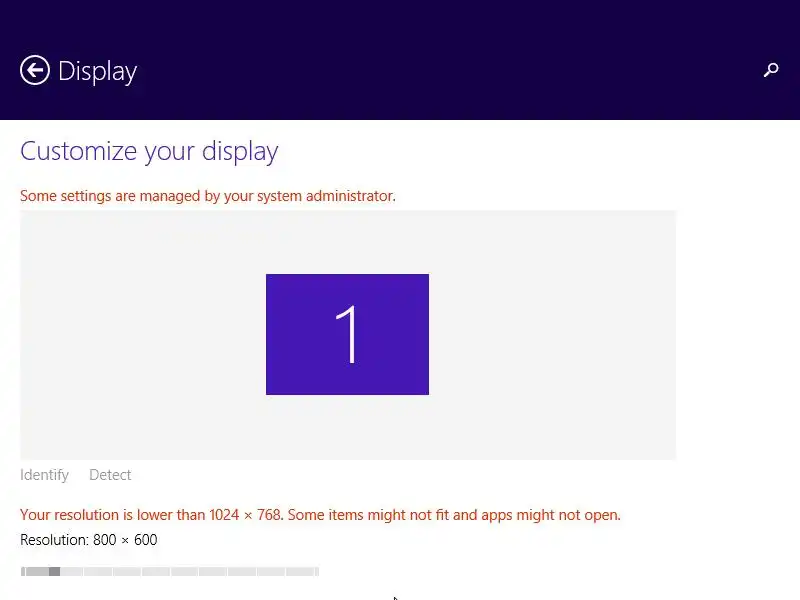Click the 'Display' header title
Viewport: 800px width, 600px height.
[x=97, y=71]
